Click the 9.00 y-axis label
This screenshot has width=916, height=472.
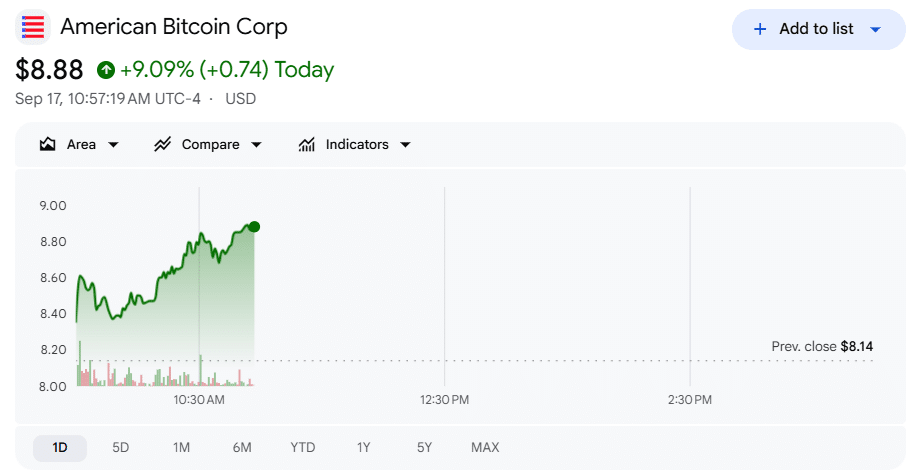tap(53, 206)
